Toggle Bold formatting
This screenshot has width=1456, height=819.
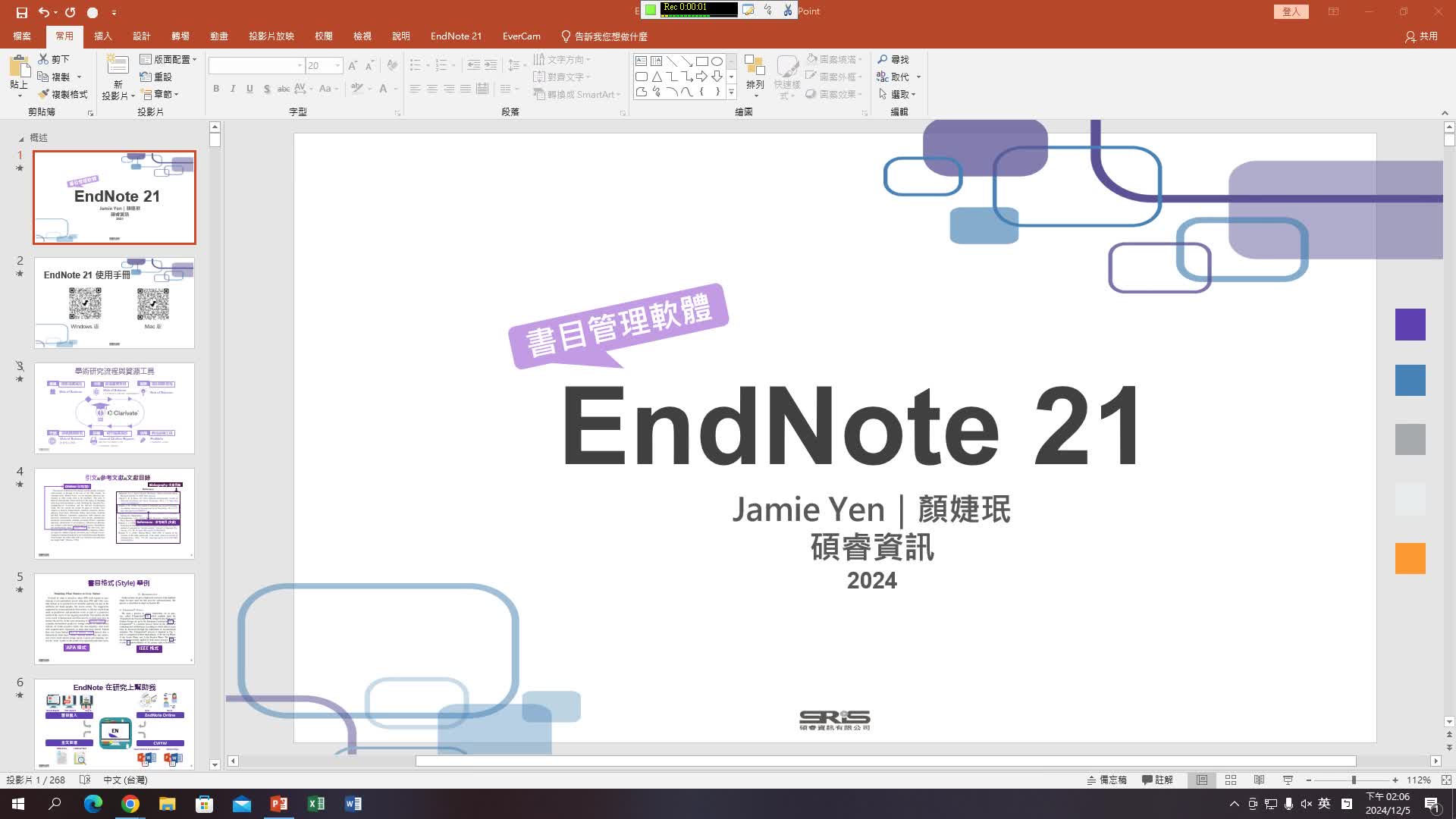click(216, 89)
